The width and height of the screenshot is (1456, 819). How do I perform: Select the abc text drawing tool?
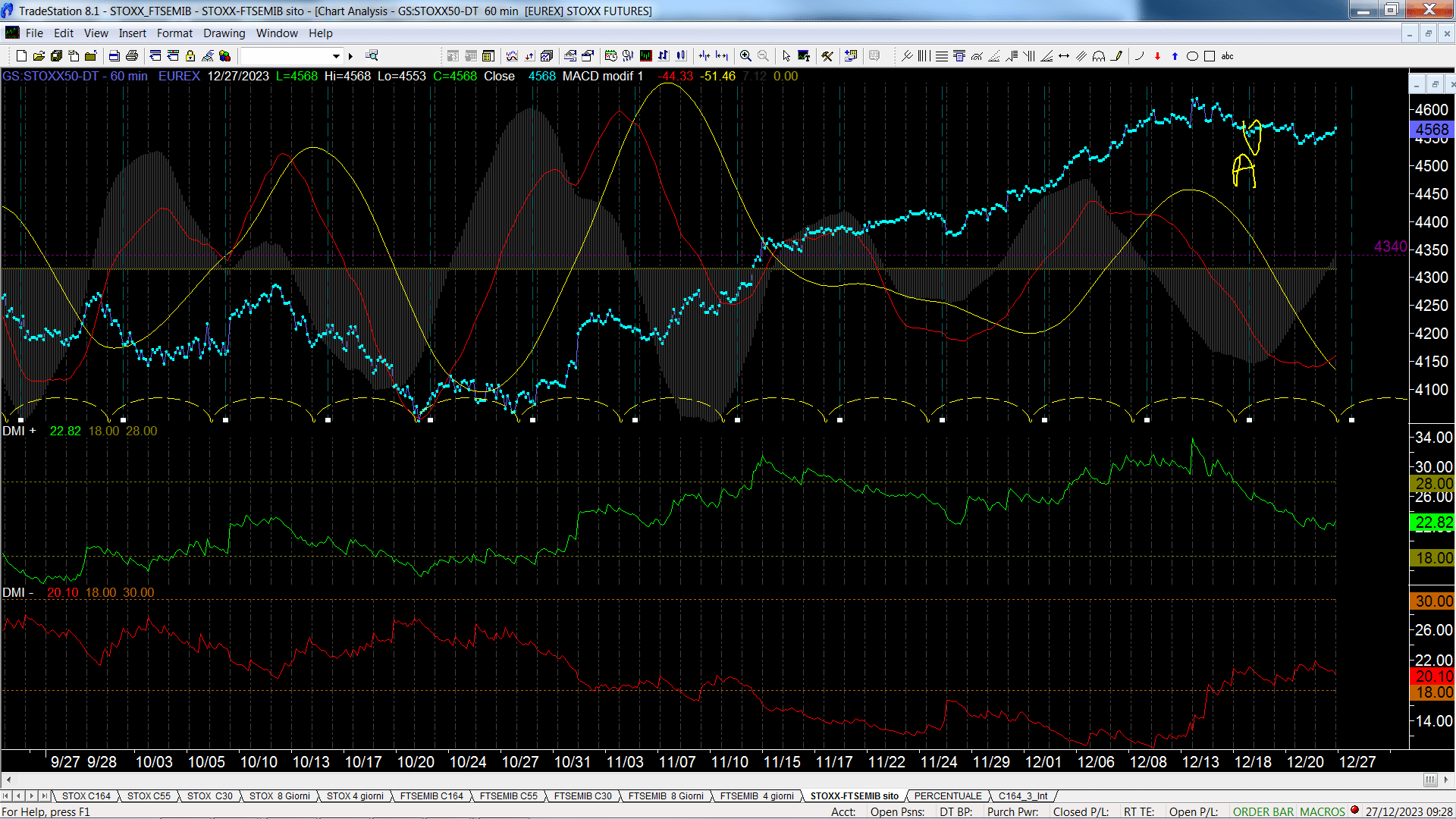(1227, 56)
